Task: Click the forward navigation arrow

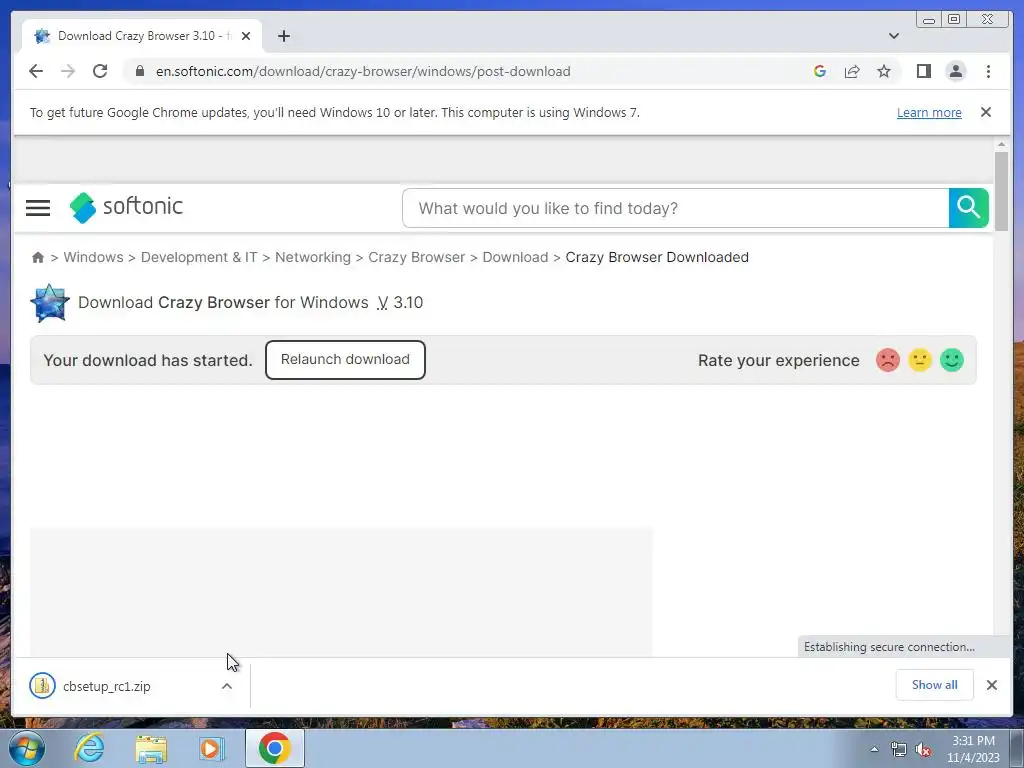Action: tap(68, 71)
